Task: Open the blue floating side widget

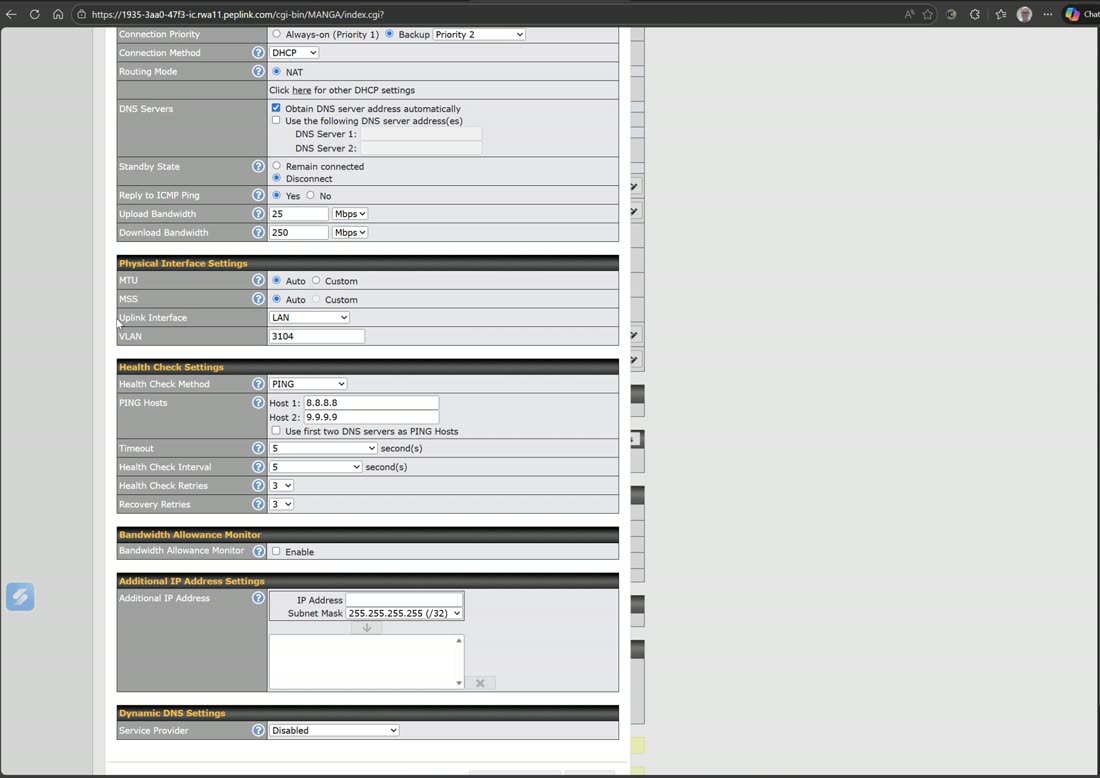Action: pos(20,596)
